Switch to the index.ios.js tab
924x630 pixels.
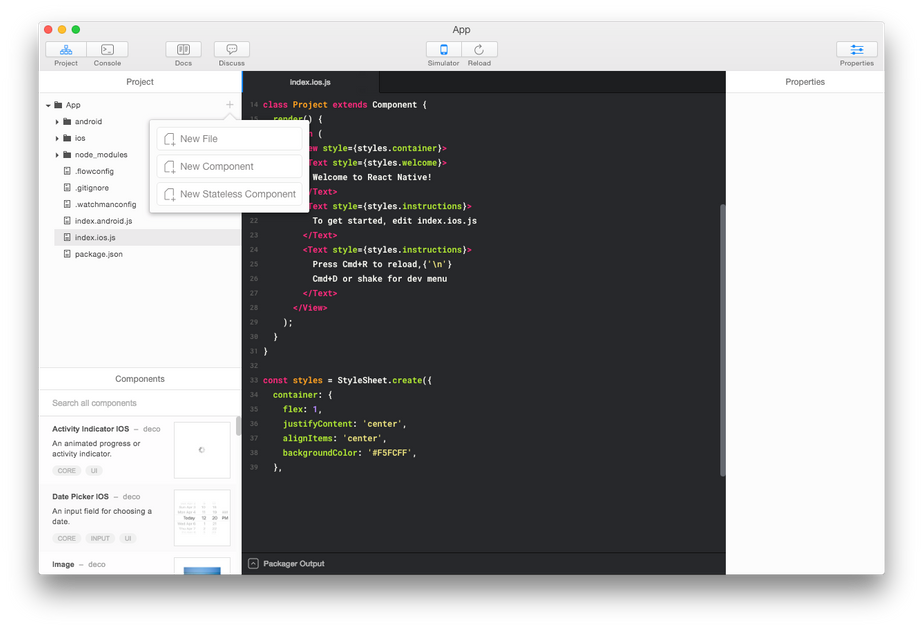[310, 81]
